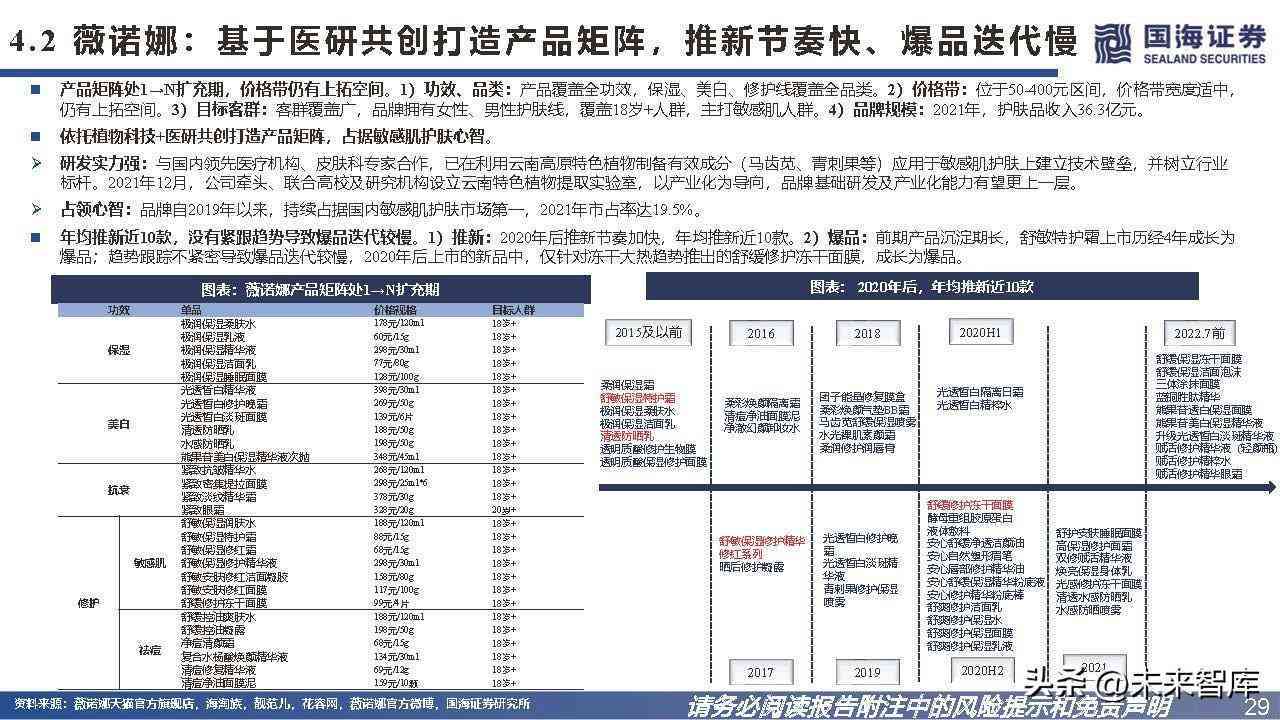Select the 2020H2 timeline box
1280x720 pixels.
(x=980, y=670)
